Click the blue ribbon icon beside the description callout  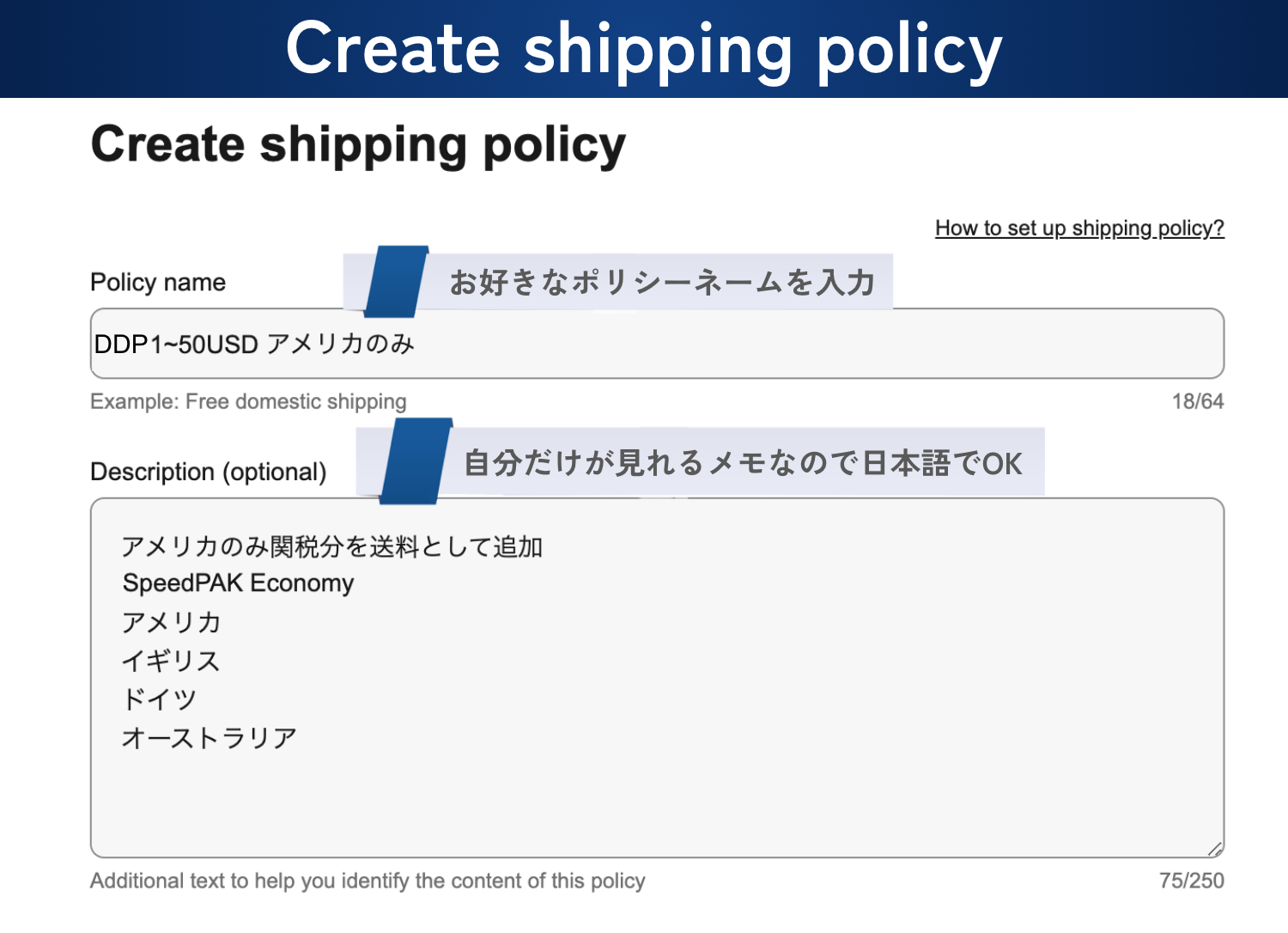tap(416, 461)
